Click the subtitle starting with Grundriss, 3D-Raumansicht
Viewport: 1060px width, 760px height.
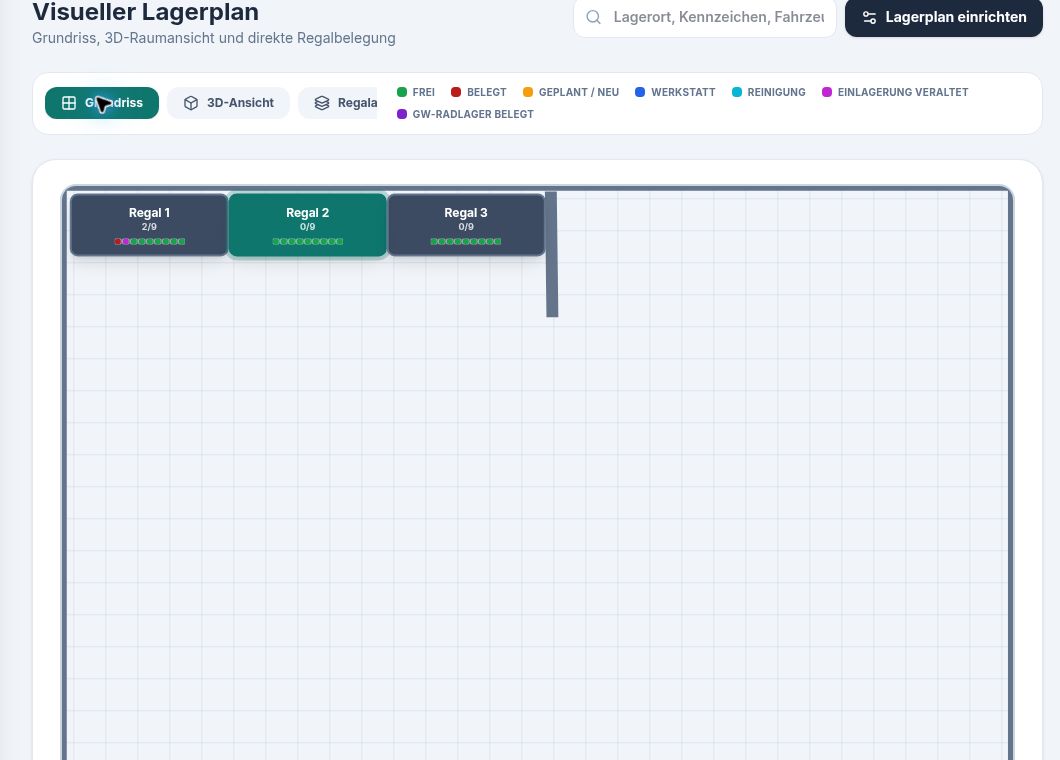pos(214,38)
